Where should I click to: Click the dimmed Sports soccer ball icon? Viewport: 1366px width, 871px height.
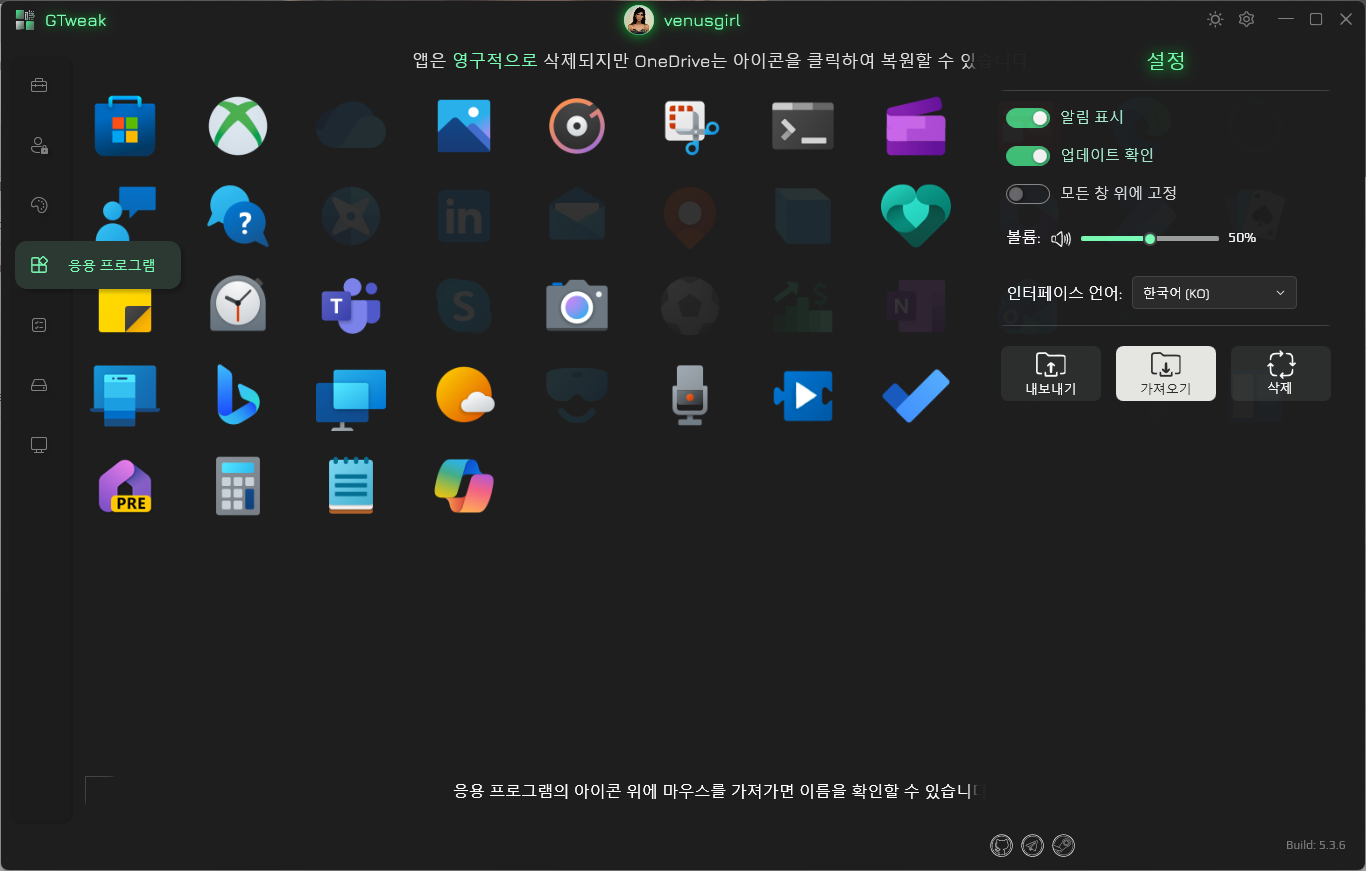tap(690, 306)
